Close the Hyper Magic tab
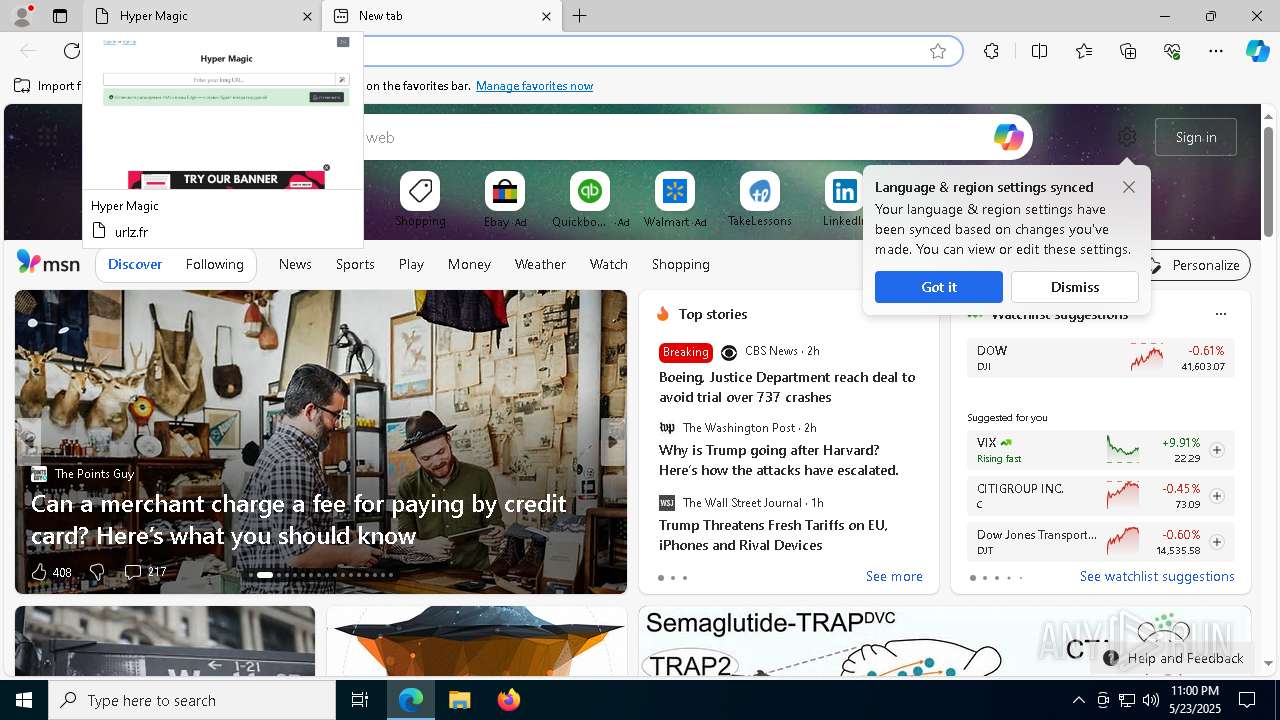The width and height of the screenshot is (1280, 720). tap(307, 16)
